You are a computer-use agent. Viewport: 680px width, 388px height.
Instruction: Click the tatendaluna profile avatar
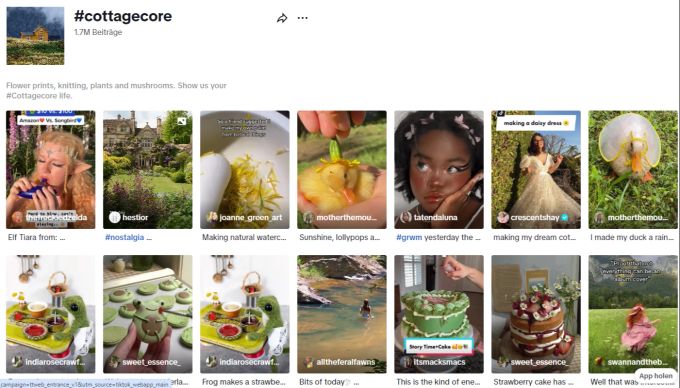[406, 217]
